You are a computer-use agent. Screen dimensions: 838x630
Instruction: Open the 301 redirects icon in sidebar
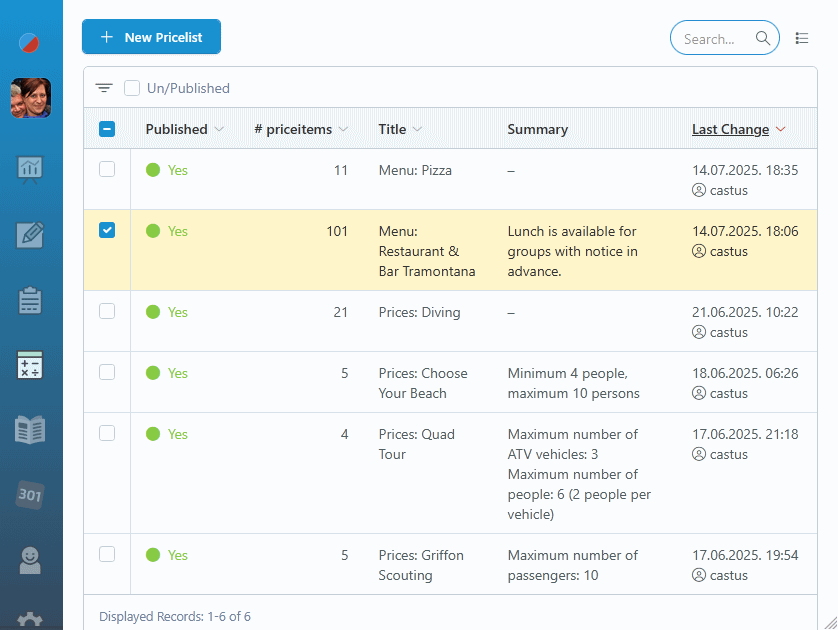pyautogui.click(x=31, y=494)
